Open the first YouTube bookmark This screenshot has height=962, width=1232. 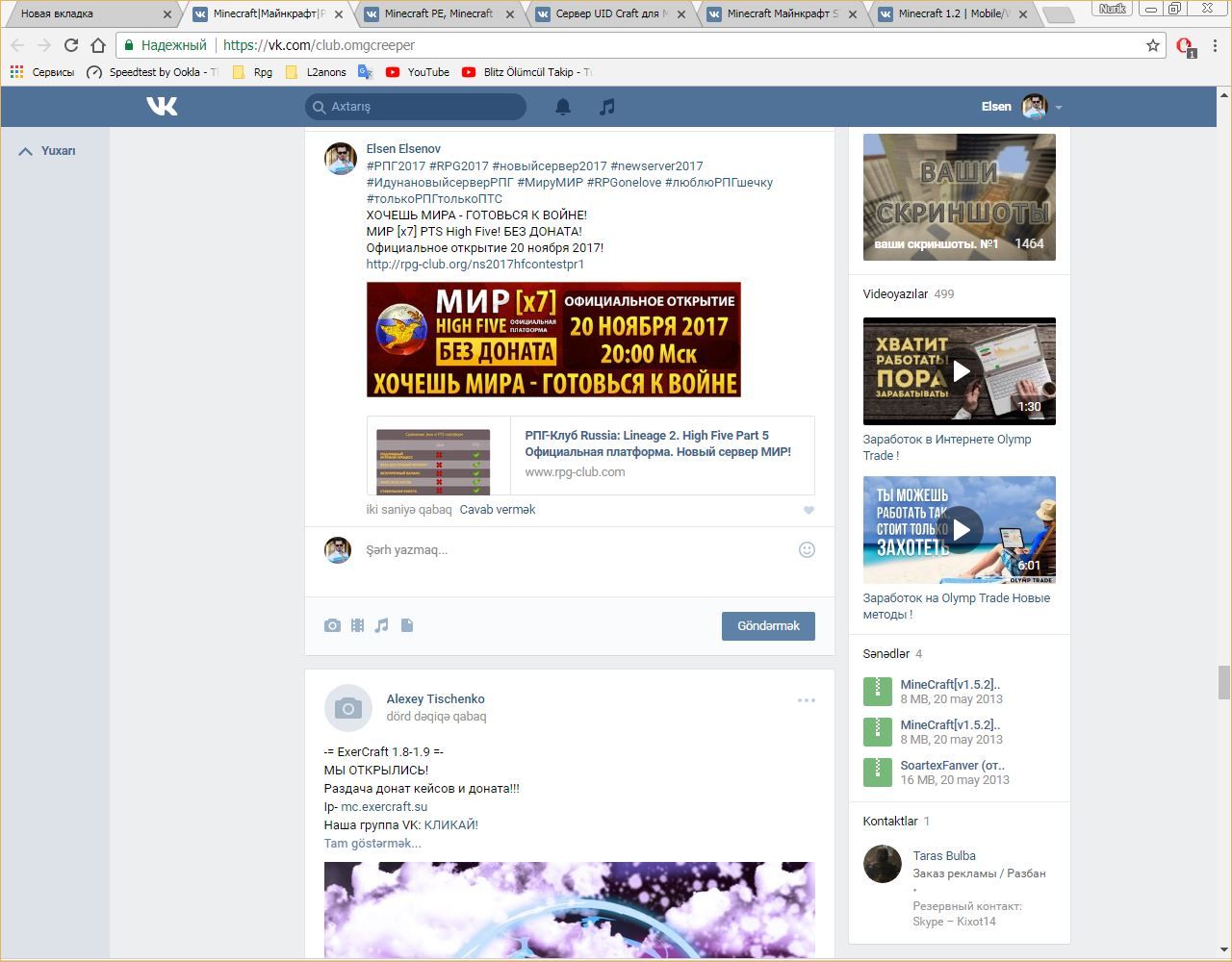pos(418,72)
